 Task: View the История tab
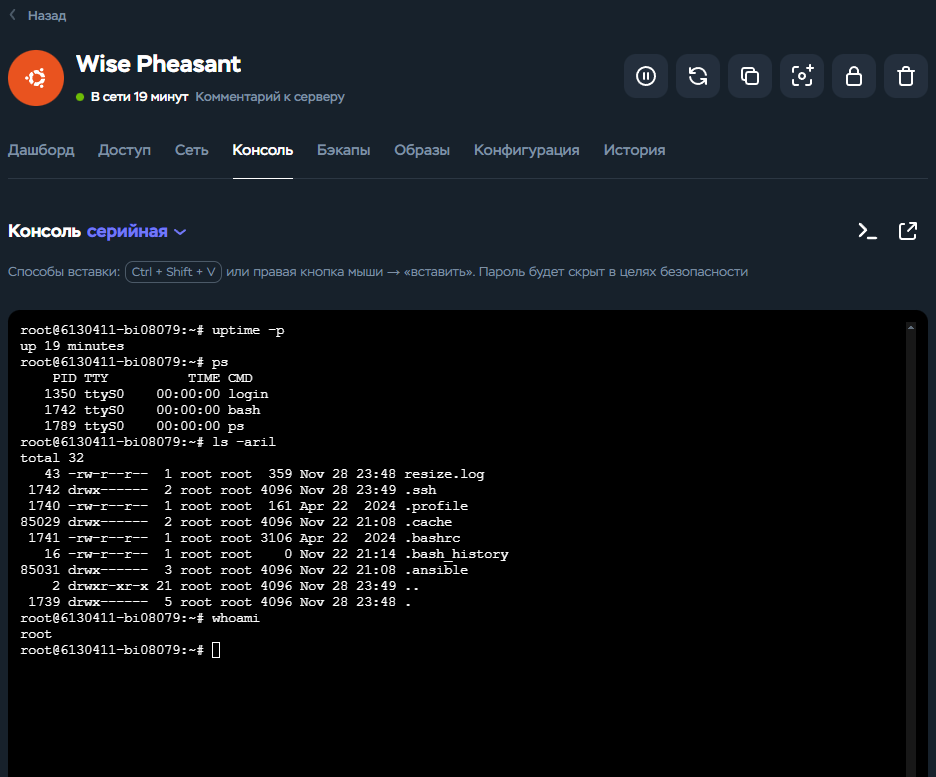(x=634, y=150)
